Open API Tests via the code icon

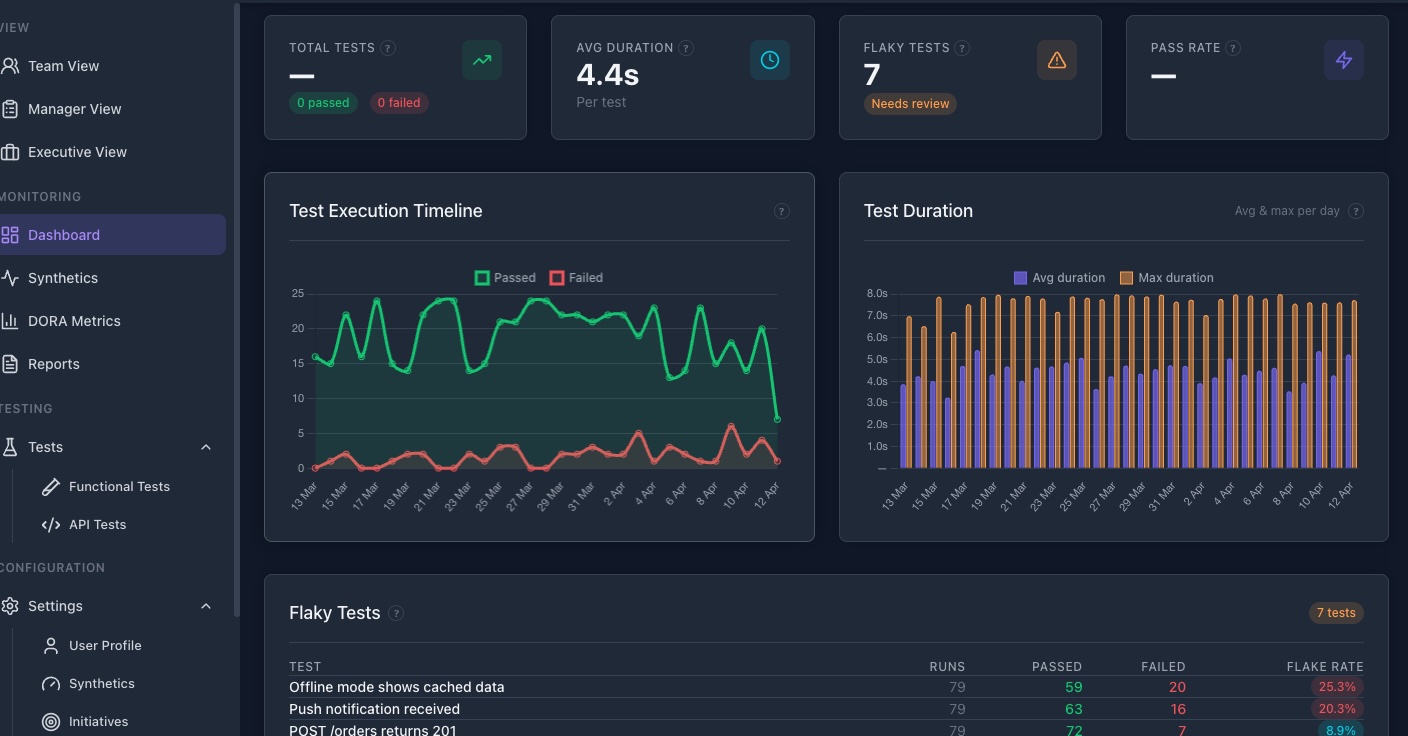coord(51,524)
